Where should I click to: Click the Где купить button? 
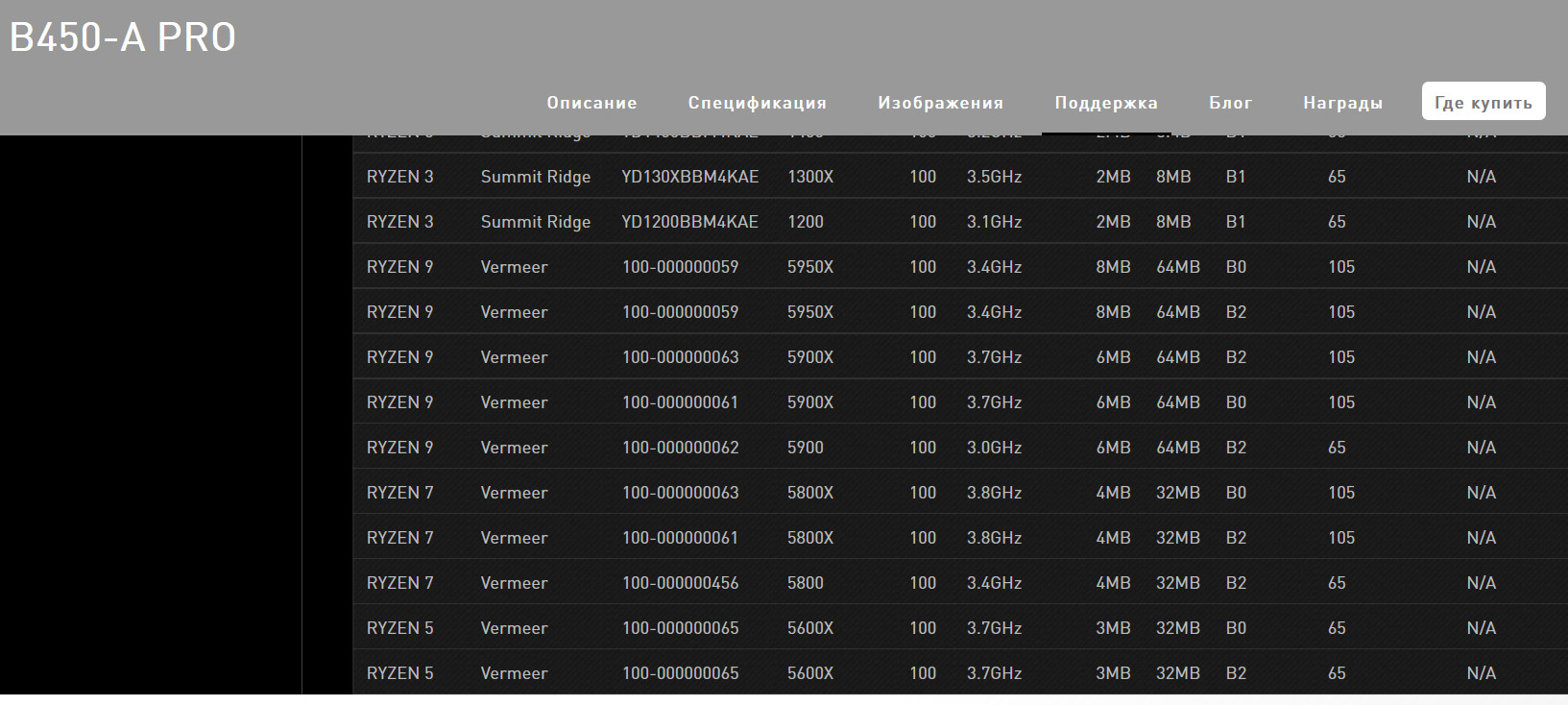[x=1484, y=102]
